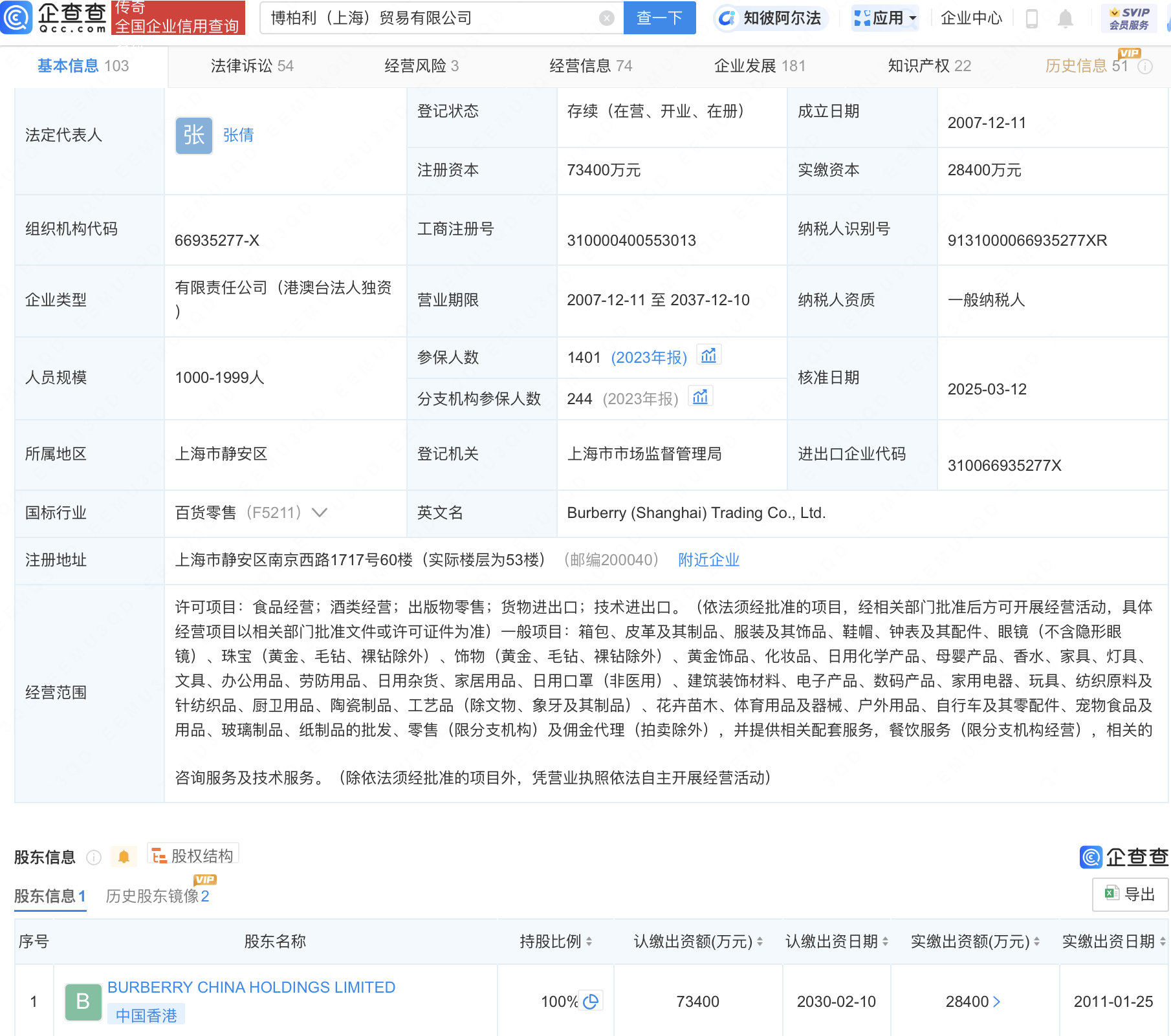Viewport: 1171px width, 1036px height.
Task: Click the English name Burberry (Shanghai) Trading Co., Ltd.
Action: 696,513
